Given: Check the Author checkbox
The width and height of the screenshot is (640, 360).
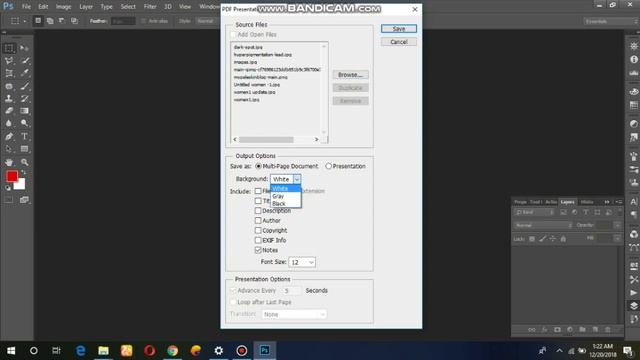Looking at the screenshot, I should point(258,220).
